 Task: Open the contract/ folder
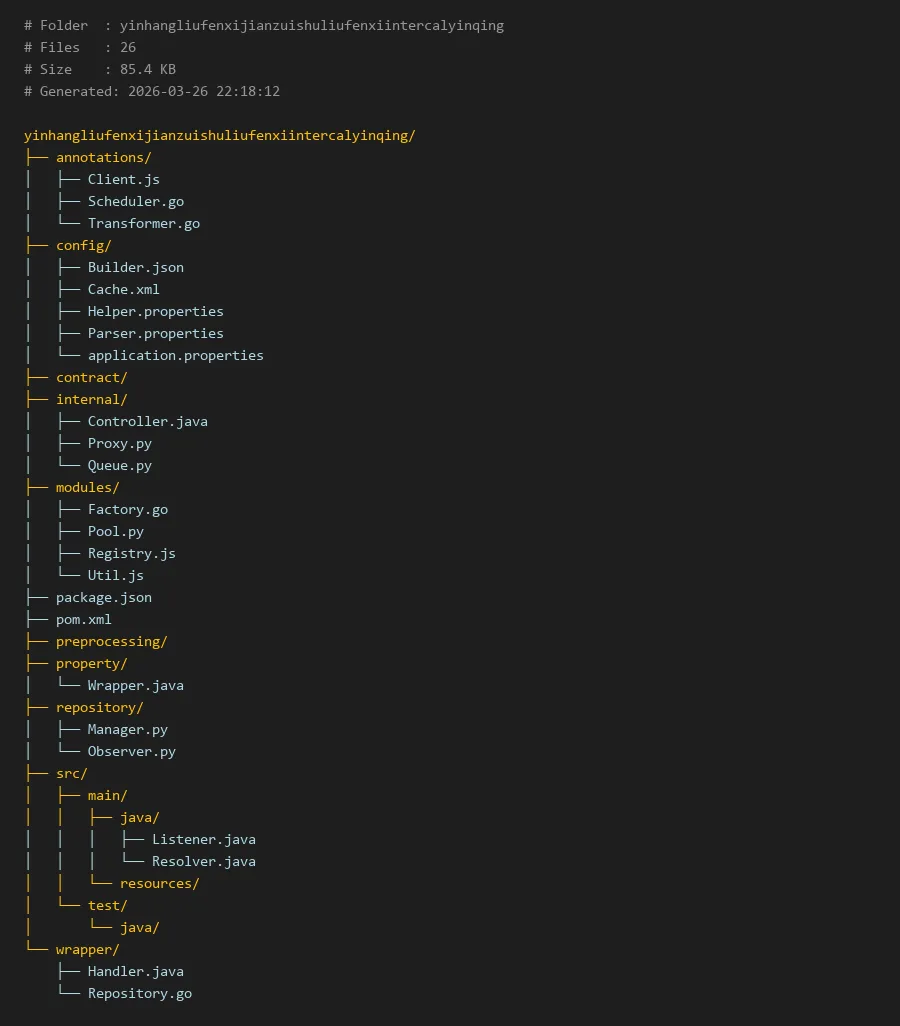point(91,377)
